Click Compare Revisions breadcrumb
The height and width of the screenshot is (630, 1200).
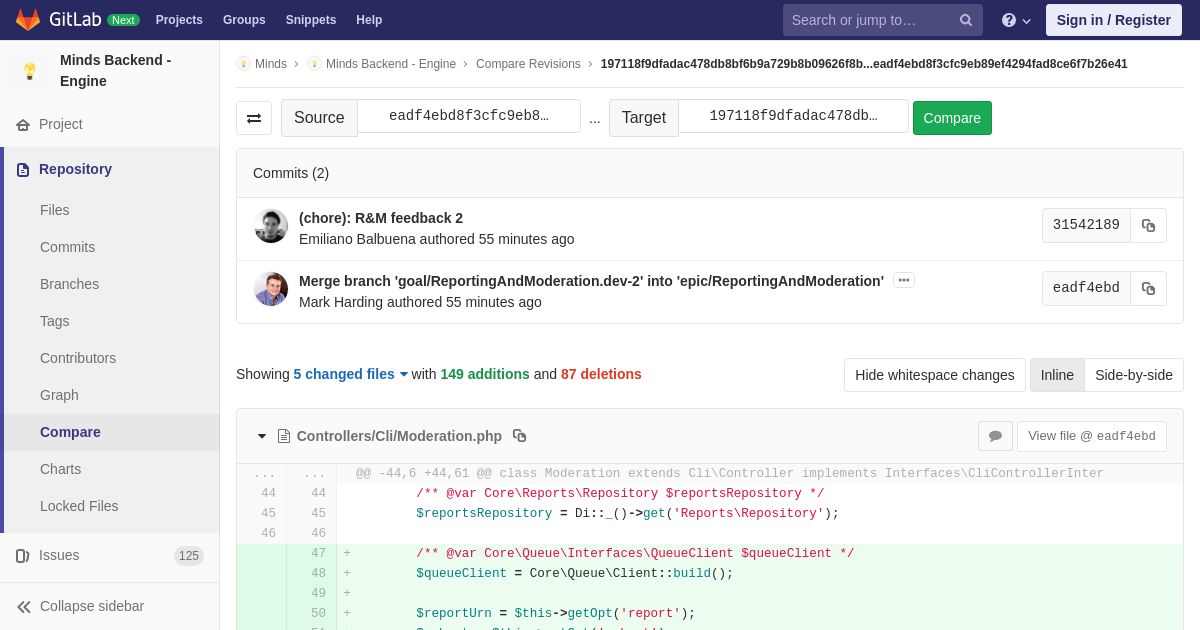coord(528,64)
